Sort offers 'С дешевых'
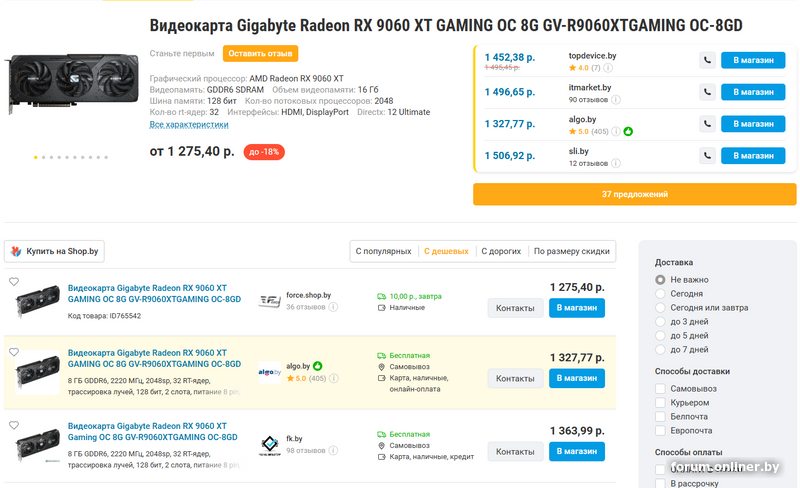Image resolution: width=800 pixels, height=488 pixels. (x=446, y=251)
